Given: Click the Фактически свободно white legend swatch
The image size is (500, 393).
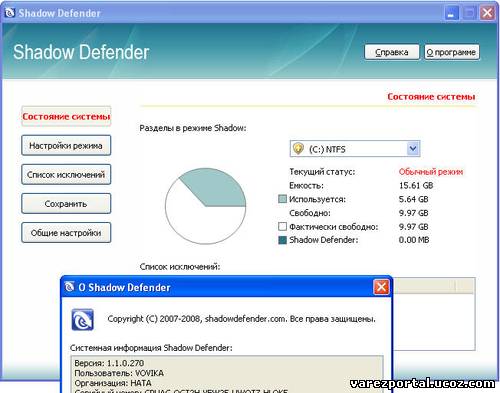Looking at the screenshot, I should pyautogui.click(x=282, y=227).
